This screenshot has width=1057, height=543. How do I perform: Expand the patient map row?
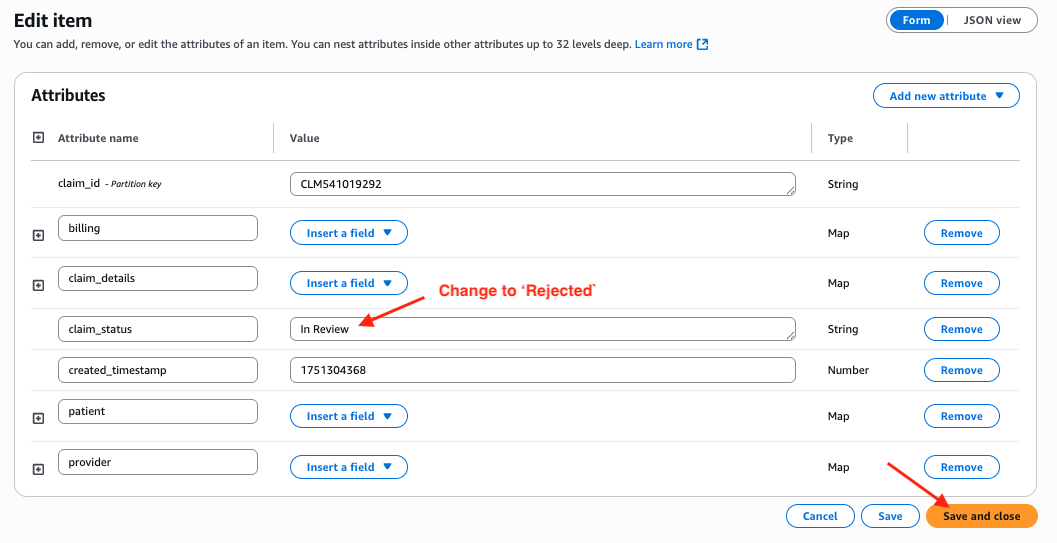pos(39,418)
